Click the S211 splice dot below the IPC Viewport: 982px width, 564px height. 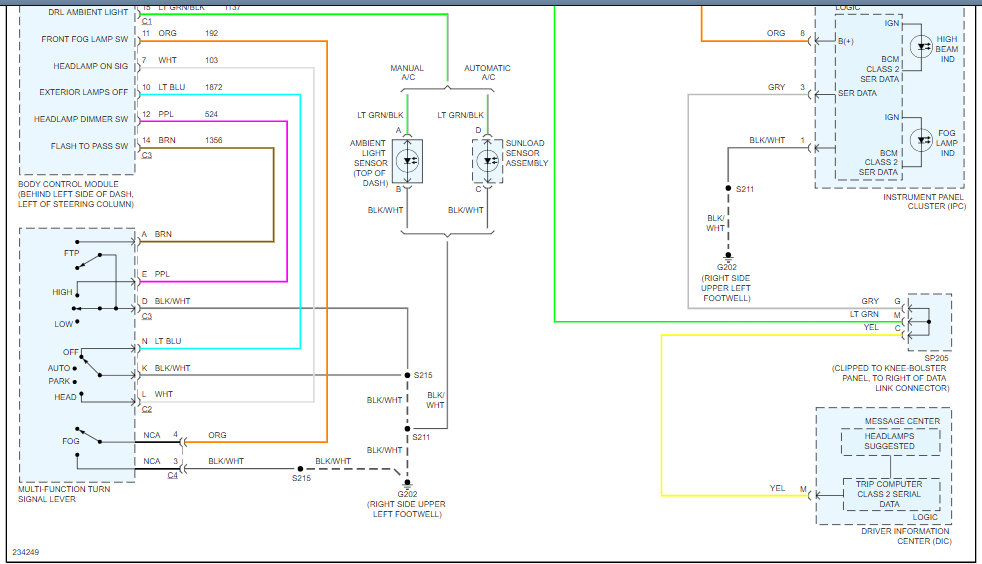(728, 188)
